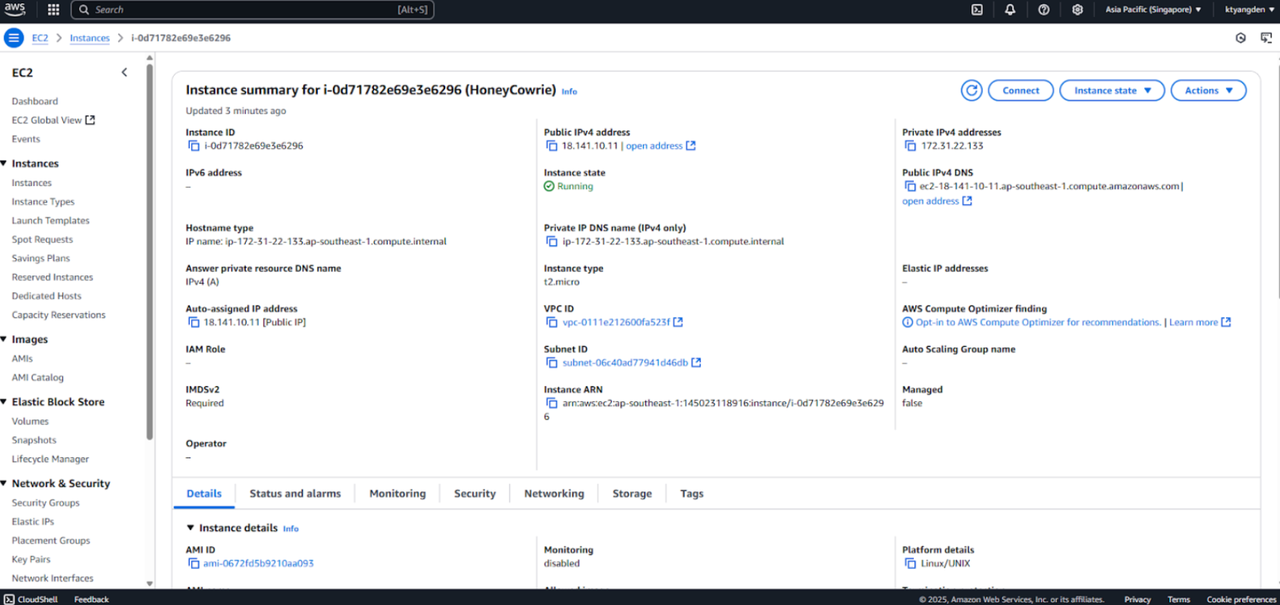Image resolution: width=1280 pixels, height=605 pixels.
Task: Switch to the Security tab
Action: point(475,494)
